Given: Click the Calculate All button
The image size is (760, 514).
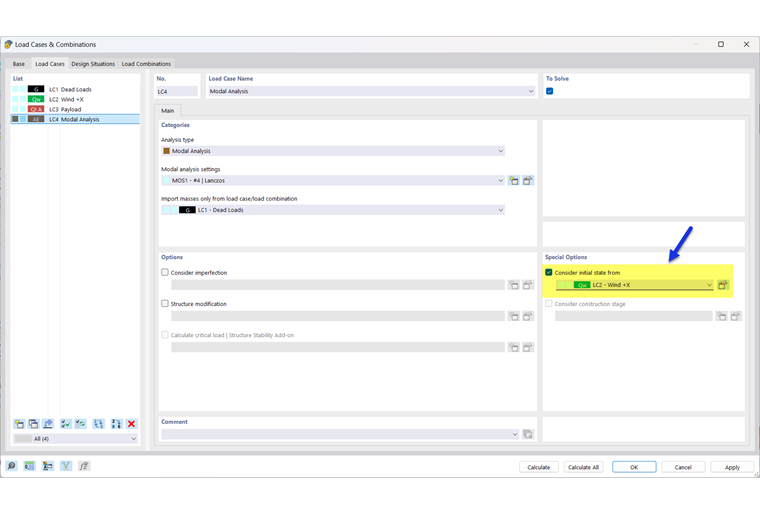Looking at the screenshot, I should [583, 467].
